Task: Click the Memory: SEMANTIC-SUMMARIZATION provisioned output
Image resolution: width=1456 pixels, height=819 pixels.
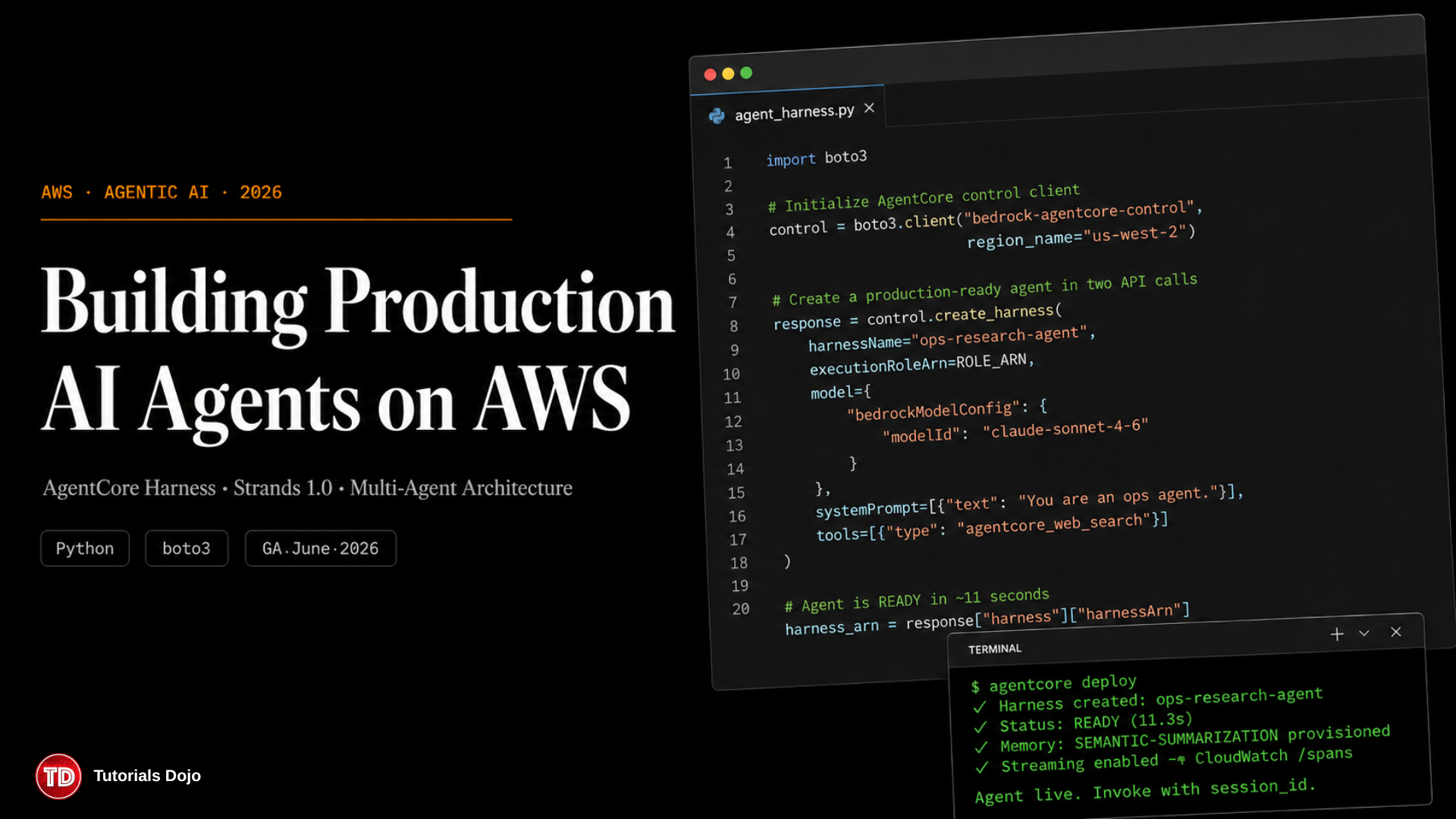Action: click(x=1195, y=738)
